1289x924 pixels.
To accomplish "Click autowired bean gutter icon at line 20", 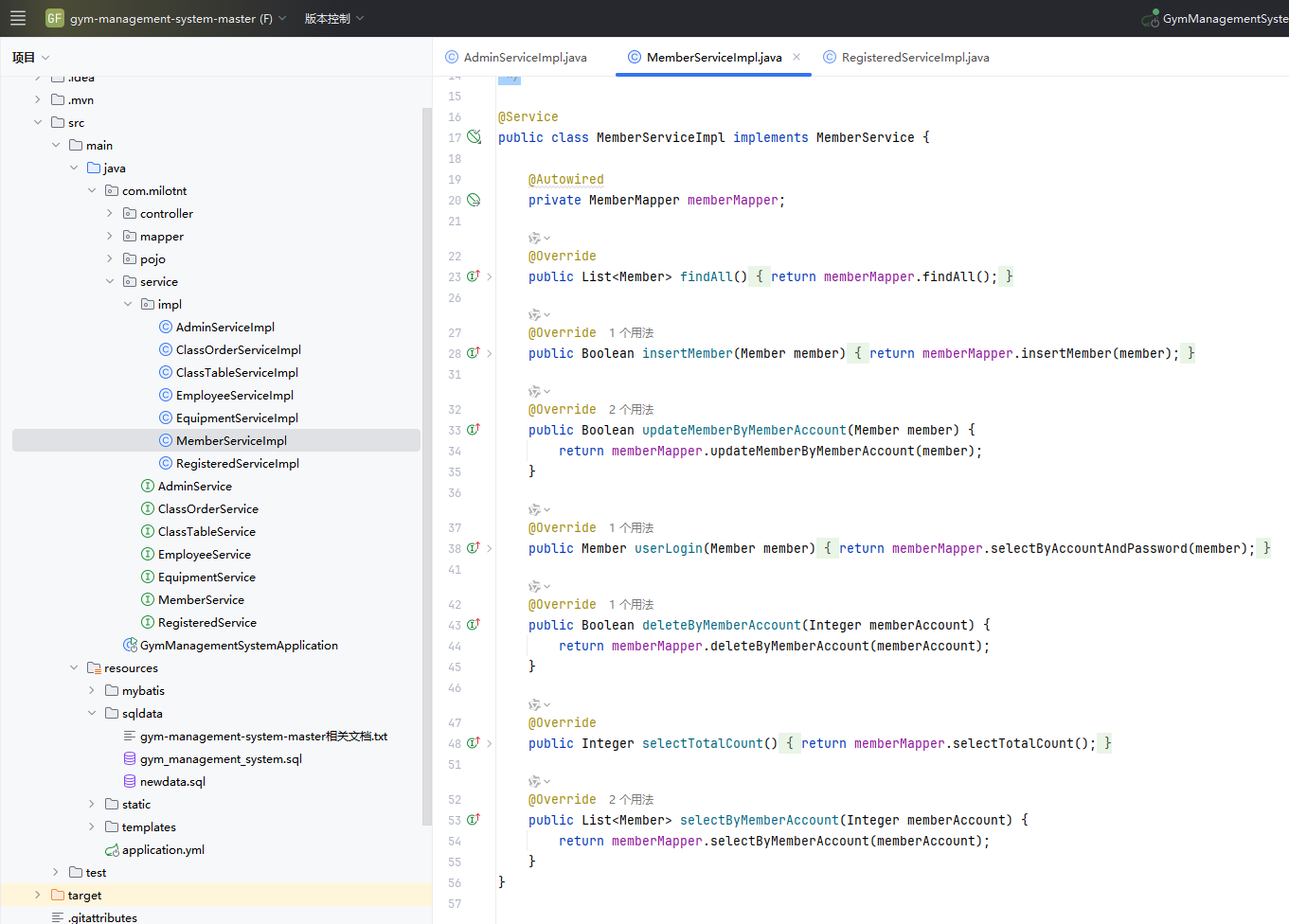I will pyautogui.click(x=474, y=200).
